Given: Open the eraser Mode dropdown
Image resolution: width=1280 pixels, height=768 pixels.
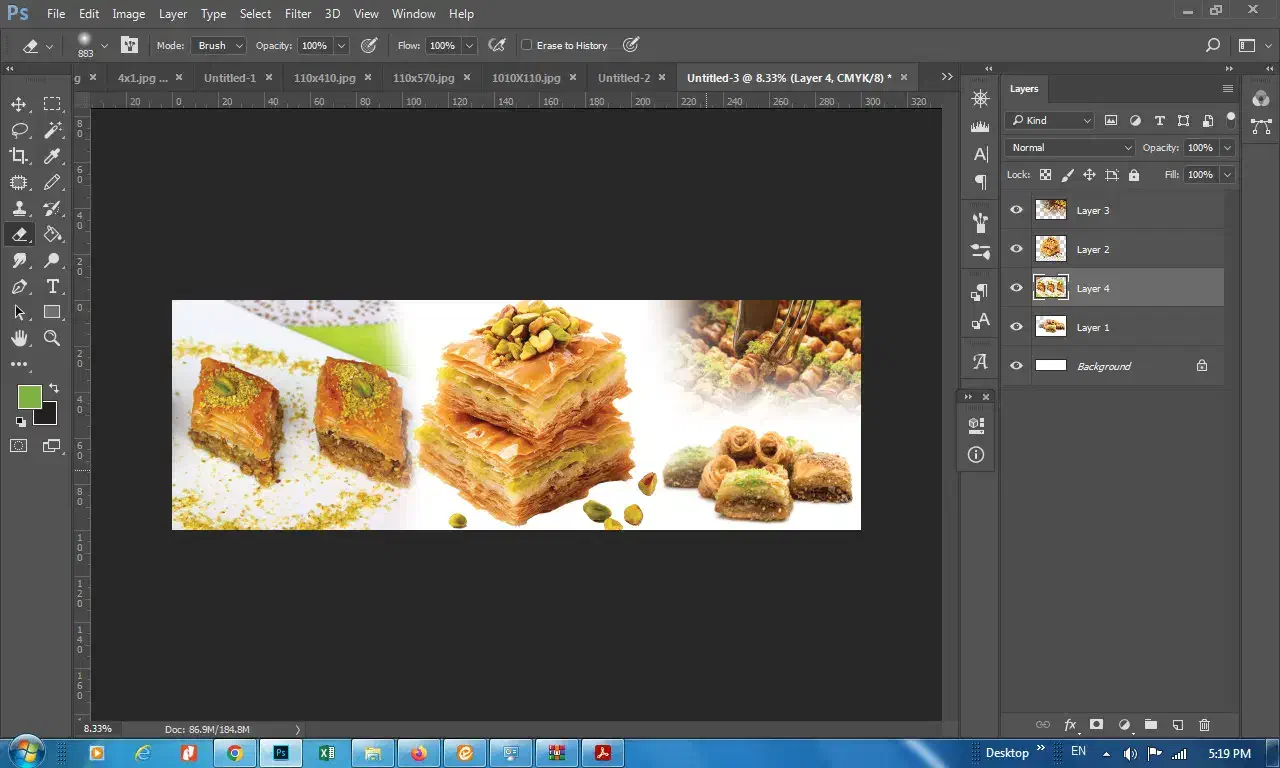Looking at the screenshot, I should (218, 46).
